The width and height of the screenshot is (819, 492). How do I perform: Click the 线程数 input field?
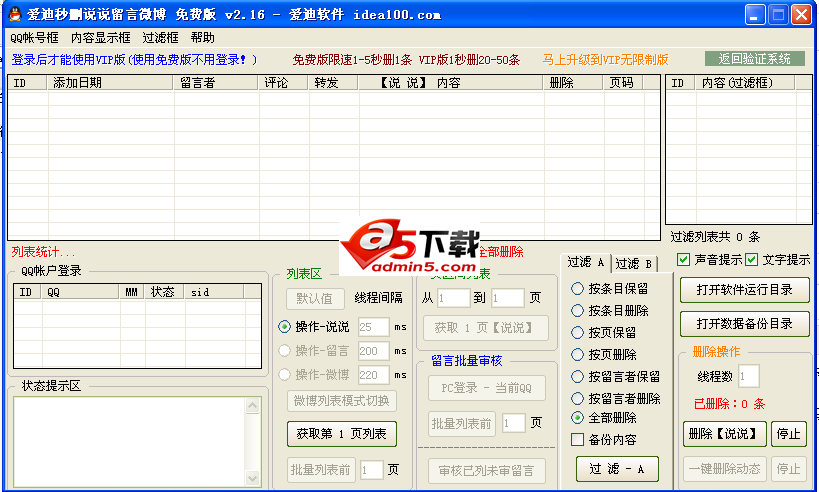748,377
